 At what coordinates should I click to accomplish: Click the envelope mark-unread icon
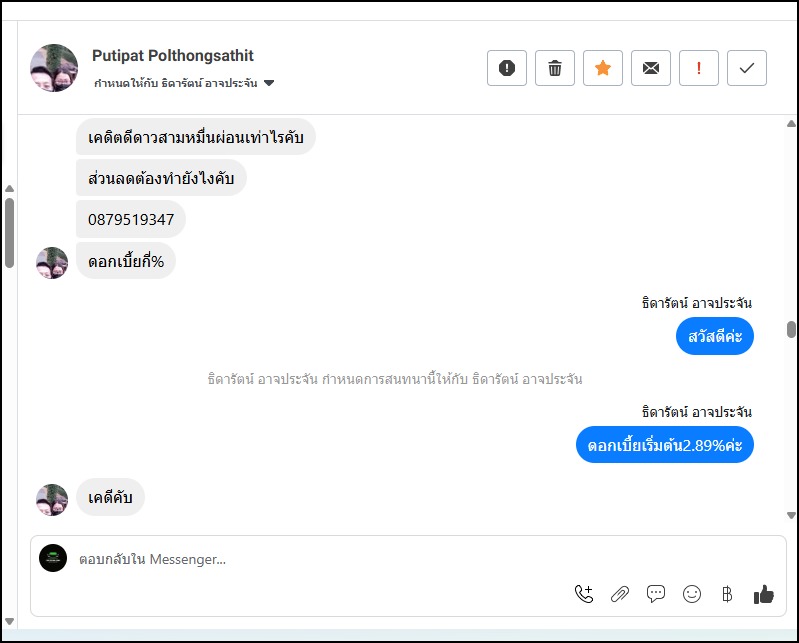[x=651, y=68]
